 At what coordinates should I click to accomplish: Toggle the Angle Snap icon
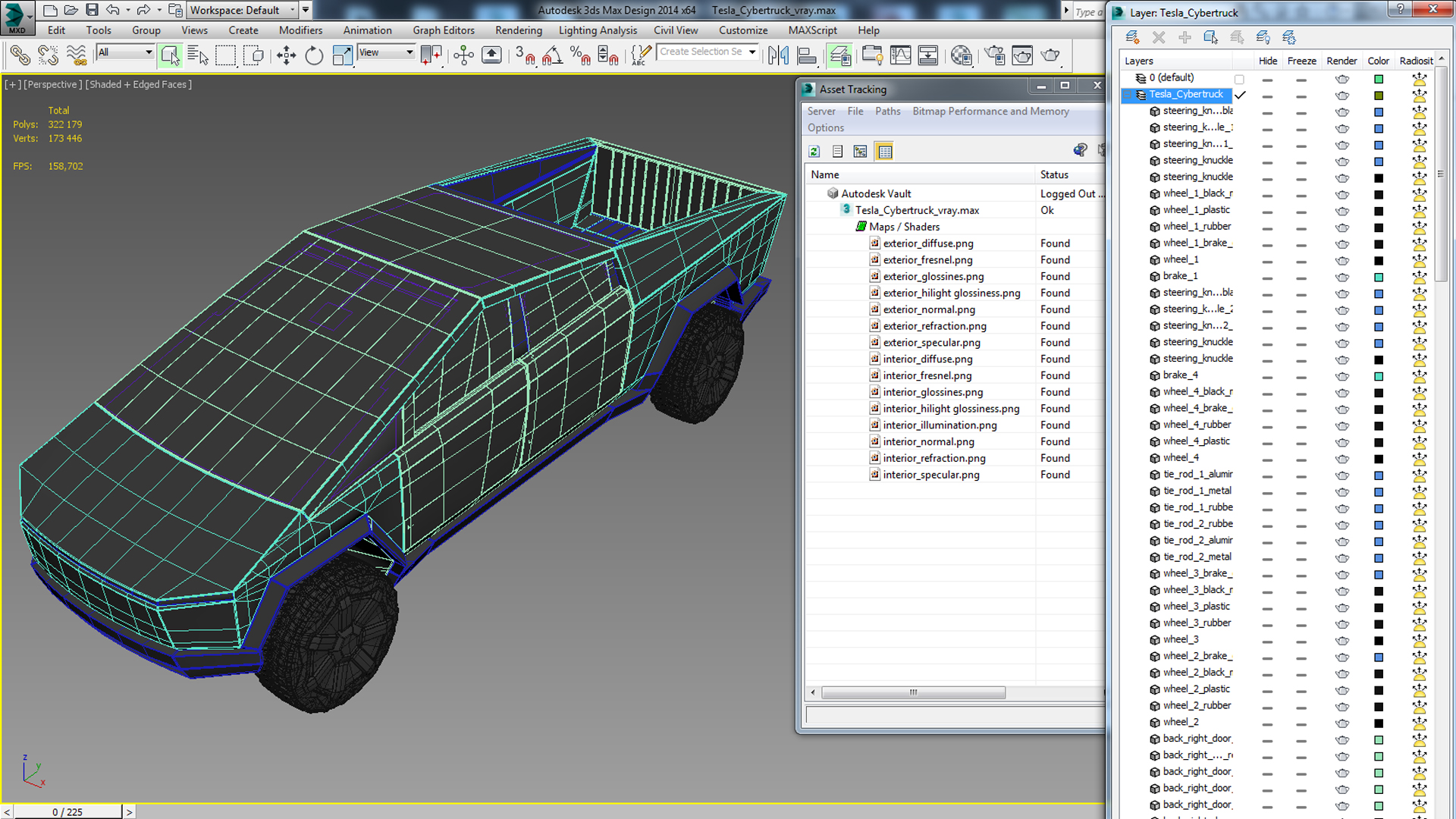[553, 55]
